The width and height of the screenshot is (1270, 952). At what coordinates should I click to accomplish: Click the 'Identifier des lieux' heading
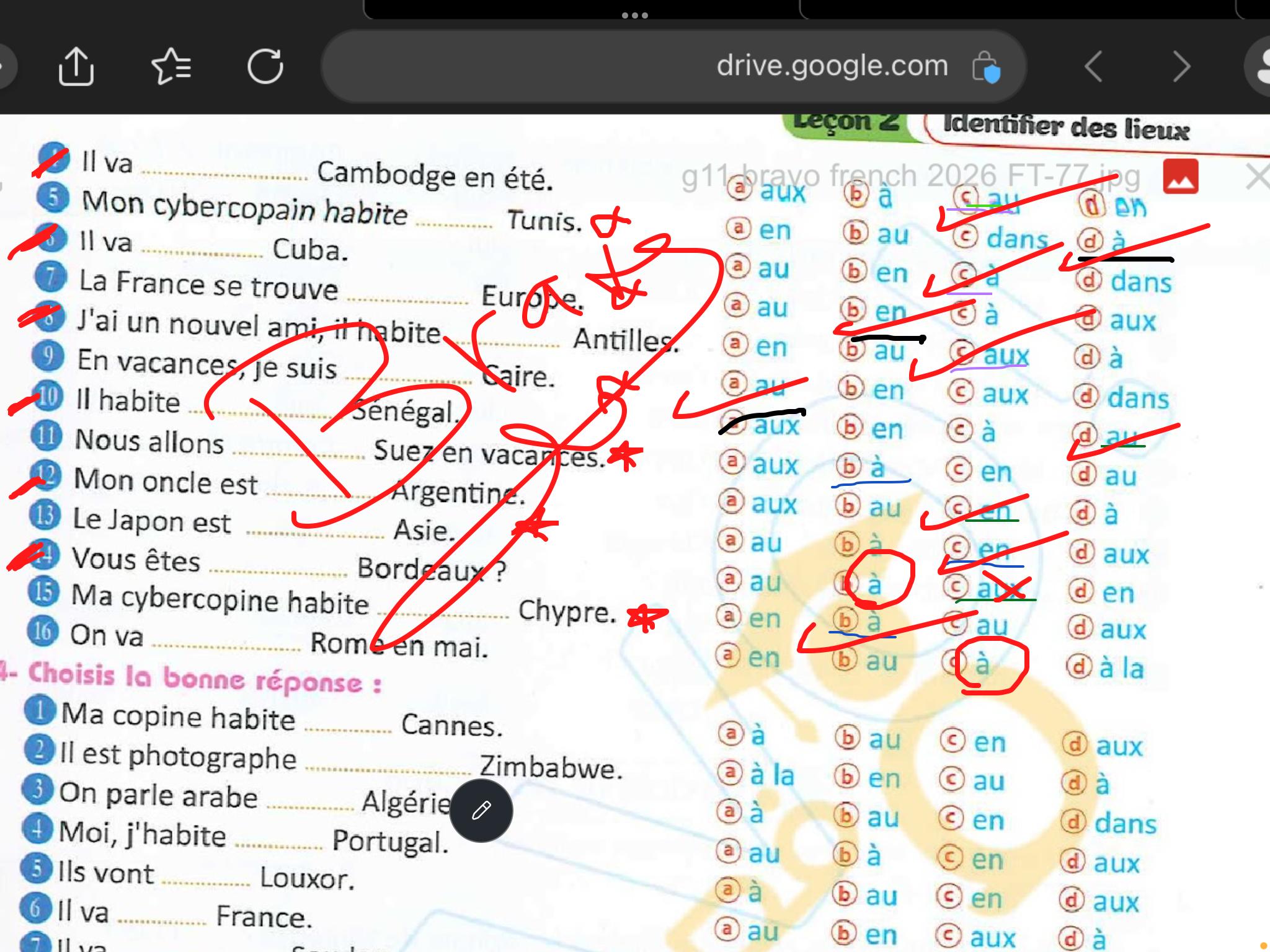click(1067, 127)
